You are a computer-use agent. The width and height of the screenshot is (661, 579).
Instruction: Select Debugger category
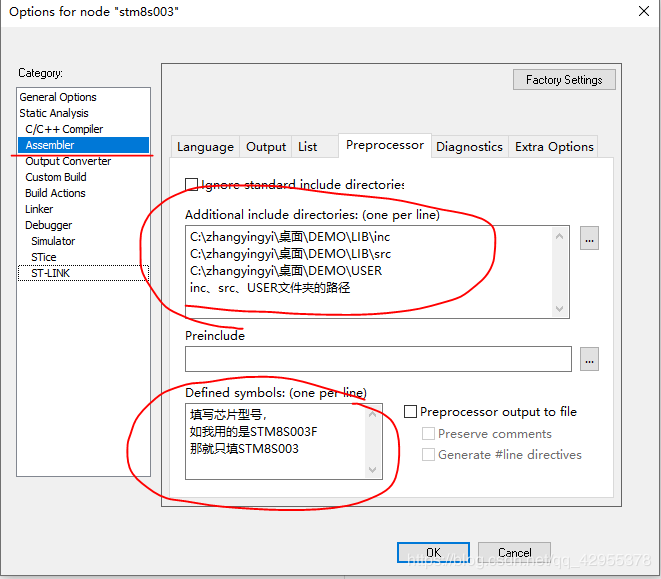point(48,225)
